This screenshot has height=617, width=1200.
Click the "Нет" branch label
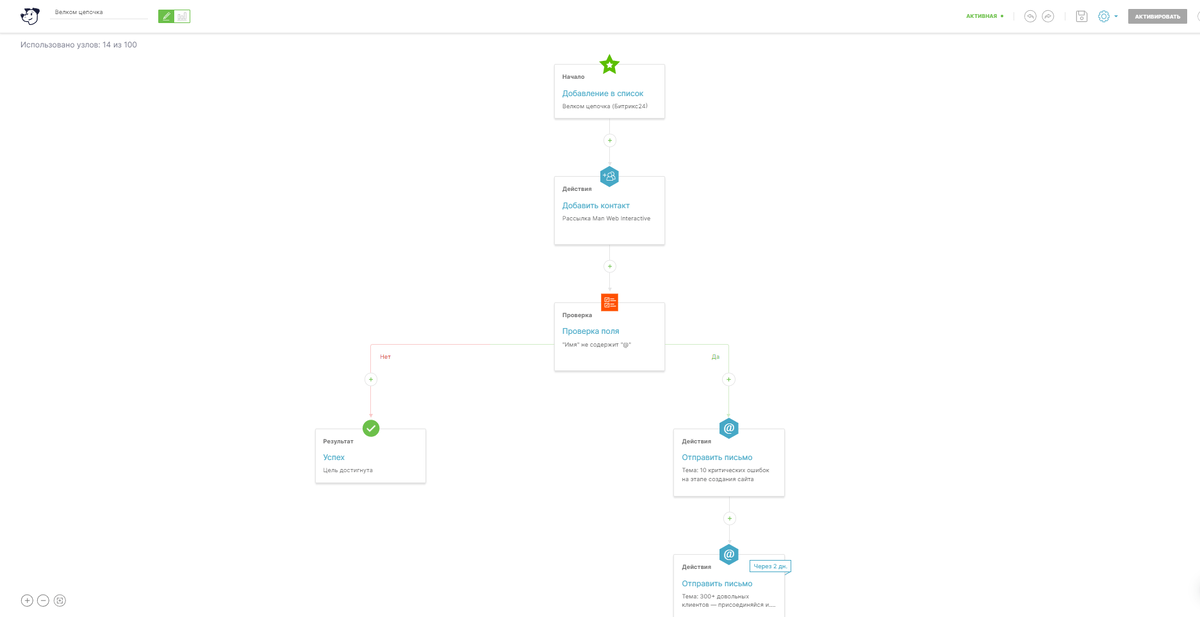[x=385, y=356]
